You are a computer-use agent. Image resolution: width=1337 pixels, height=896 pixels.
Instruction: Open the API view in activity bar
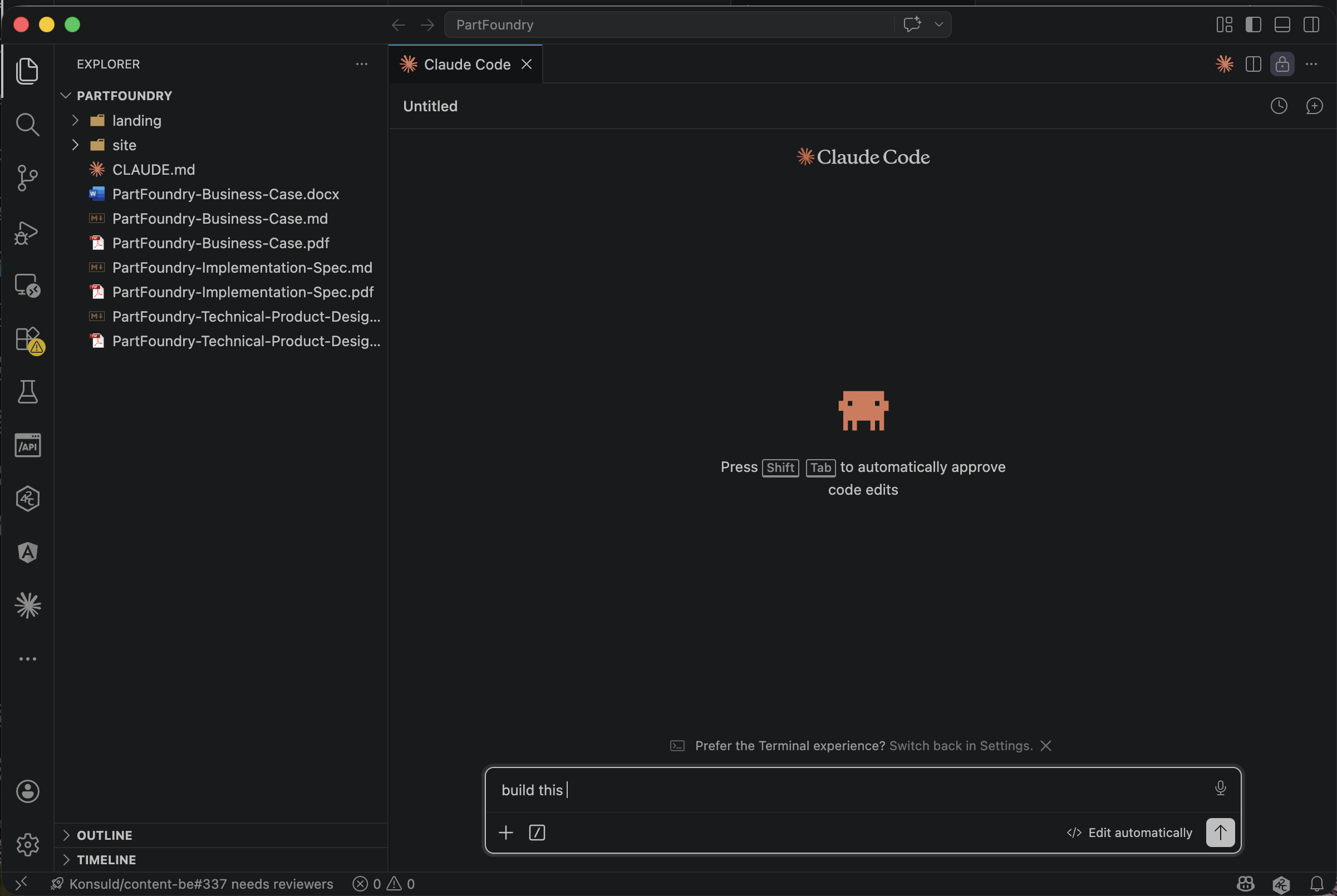(x=27, y=445)
